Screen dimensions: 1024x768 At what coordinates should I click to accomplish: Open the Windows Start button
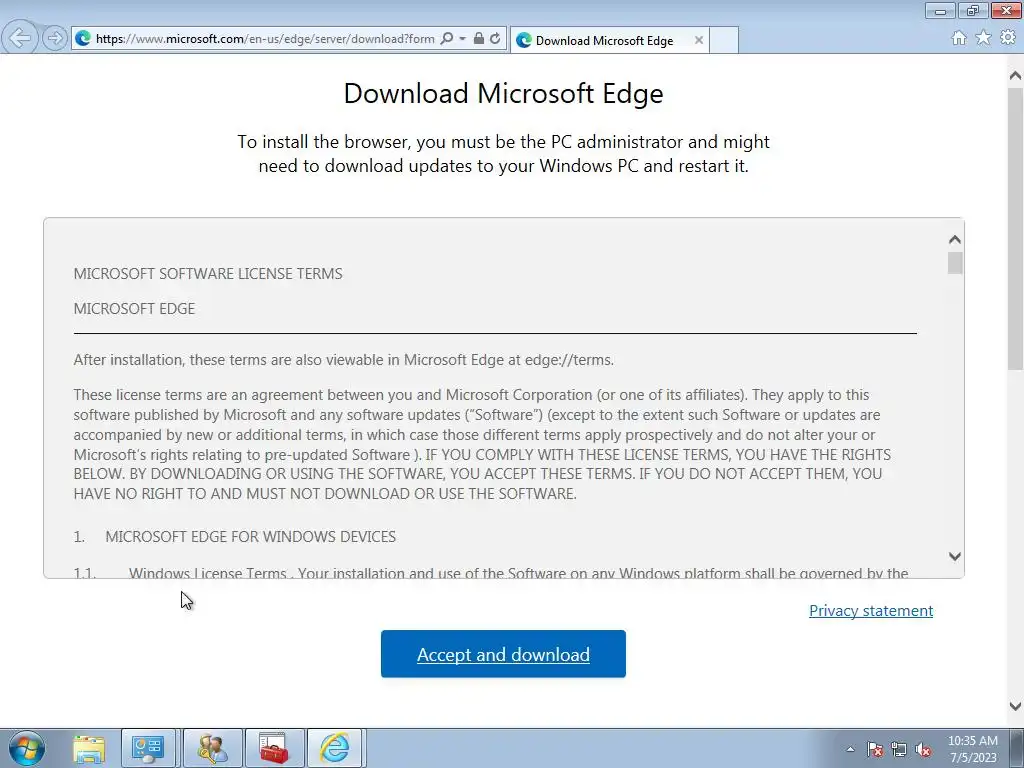(27, 748)
